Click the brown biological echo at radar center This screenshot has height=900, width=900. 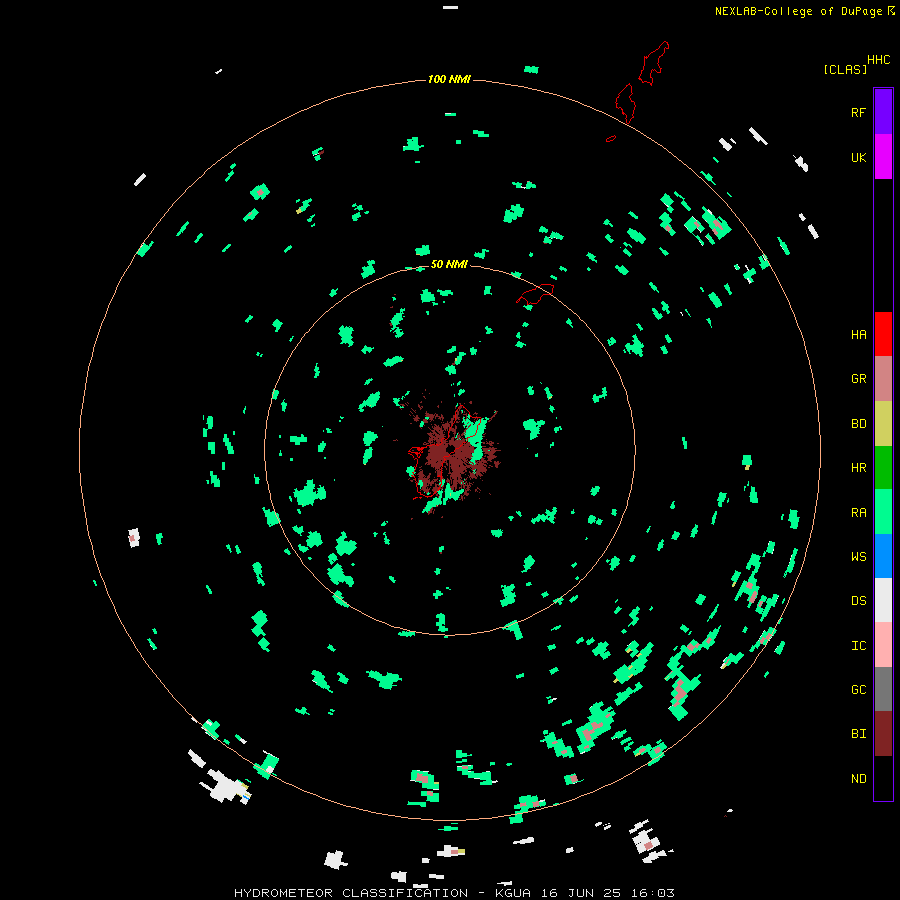pyautogui.click(x=453, y=451)
